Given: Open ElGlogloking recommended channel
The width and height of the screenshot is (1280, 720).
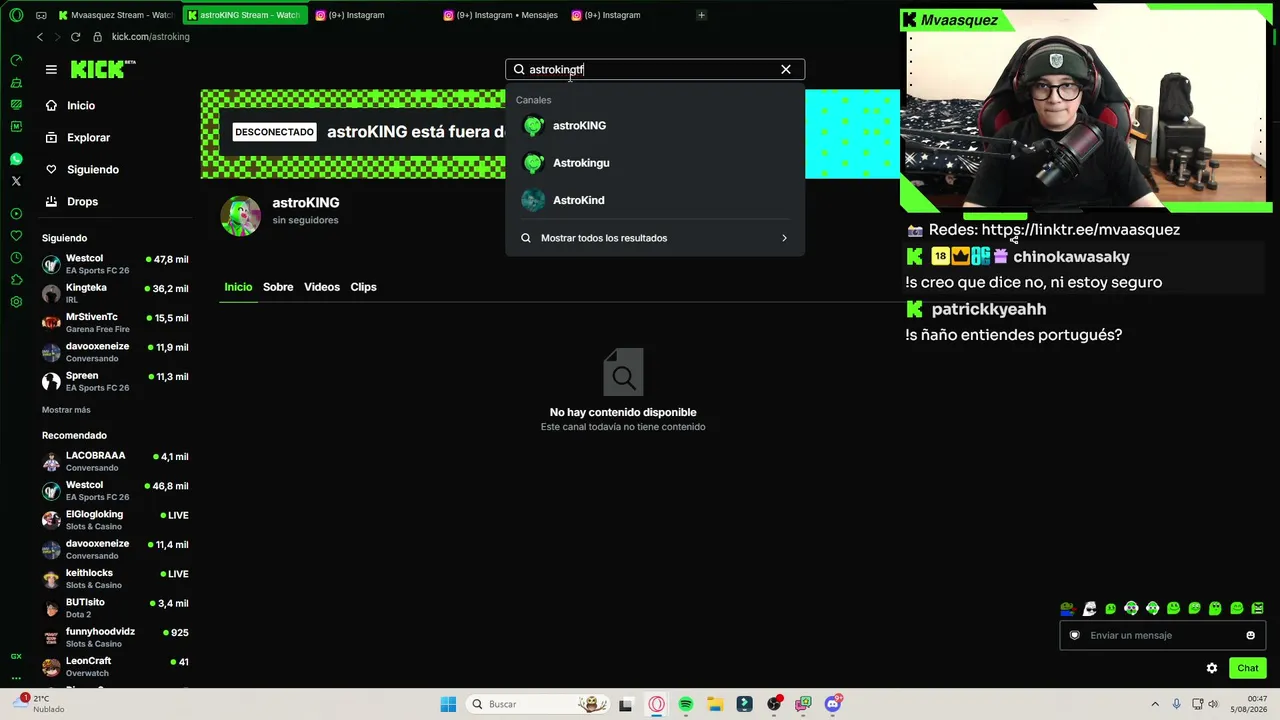Looking at the screenshot, I should [115, 520].
